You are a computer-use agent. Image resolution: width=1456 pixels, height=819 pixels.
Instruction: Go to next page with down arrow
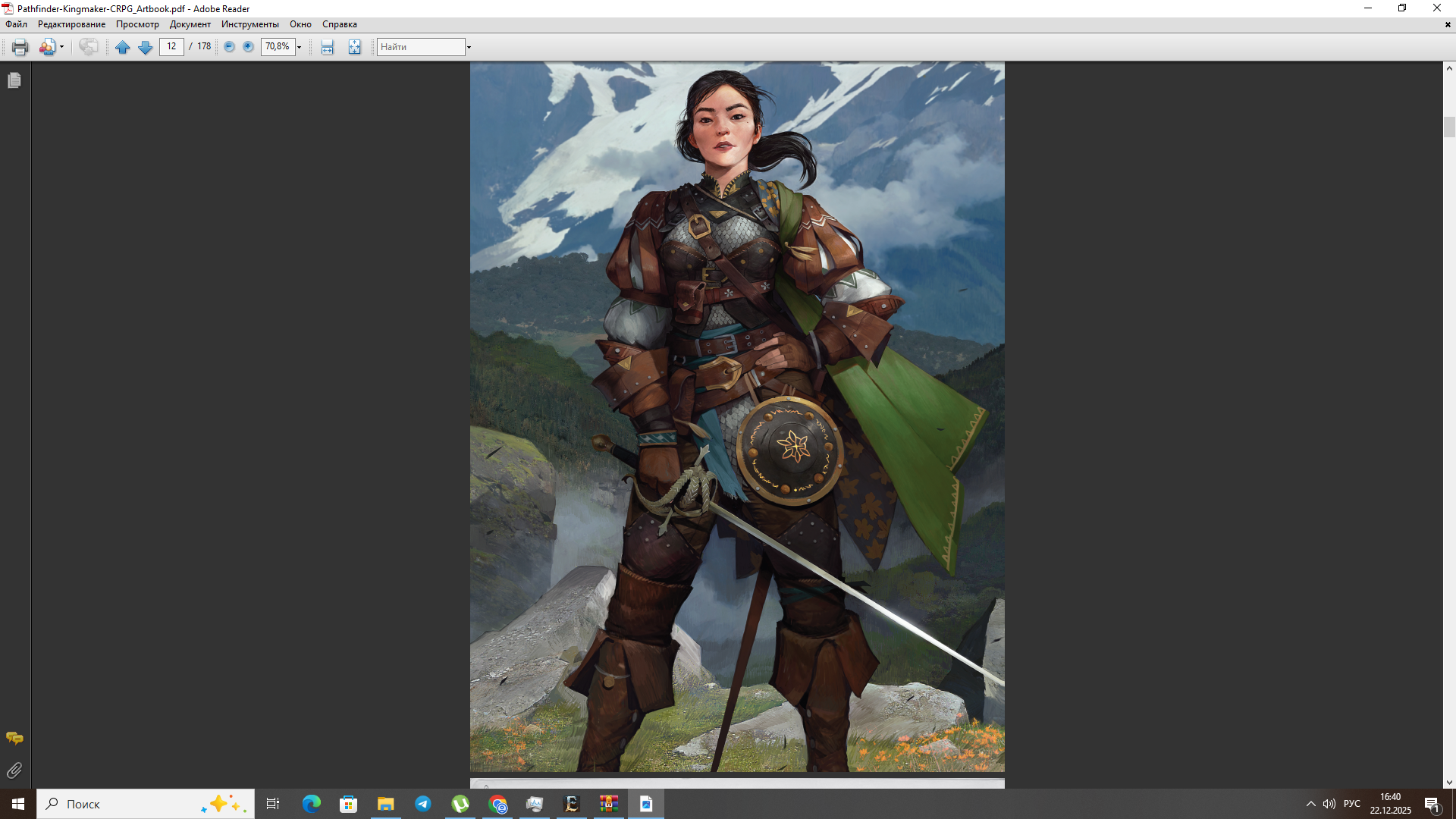146,47
